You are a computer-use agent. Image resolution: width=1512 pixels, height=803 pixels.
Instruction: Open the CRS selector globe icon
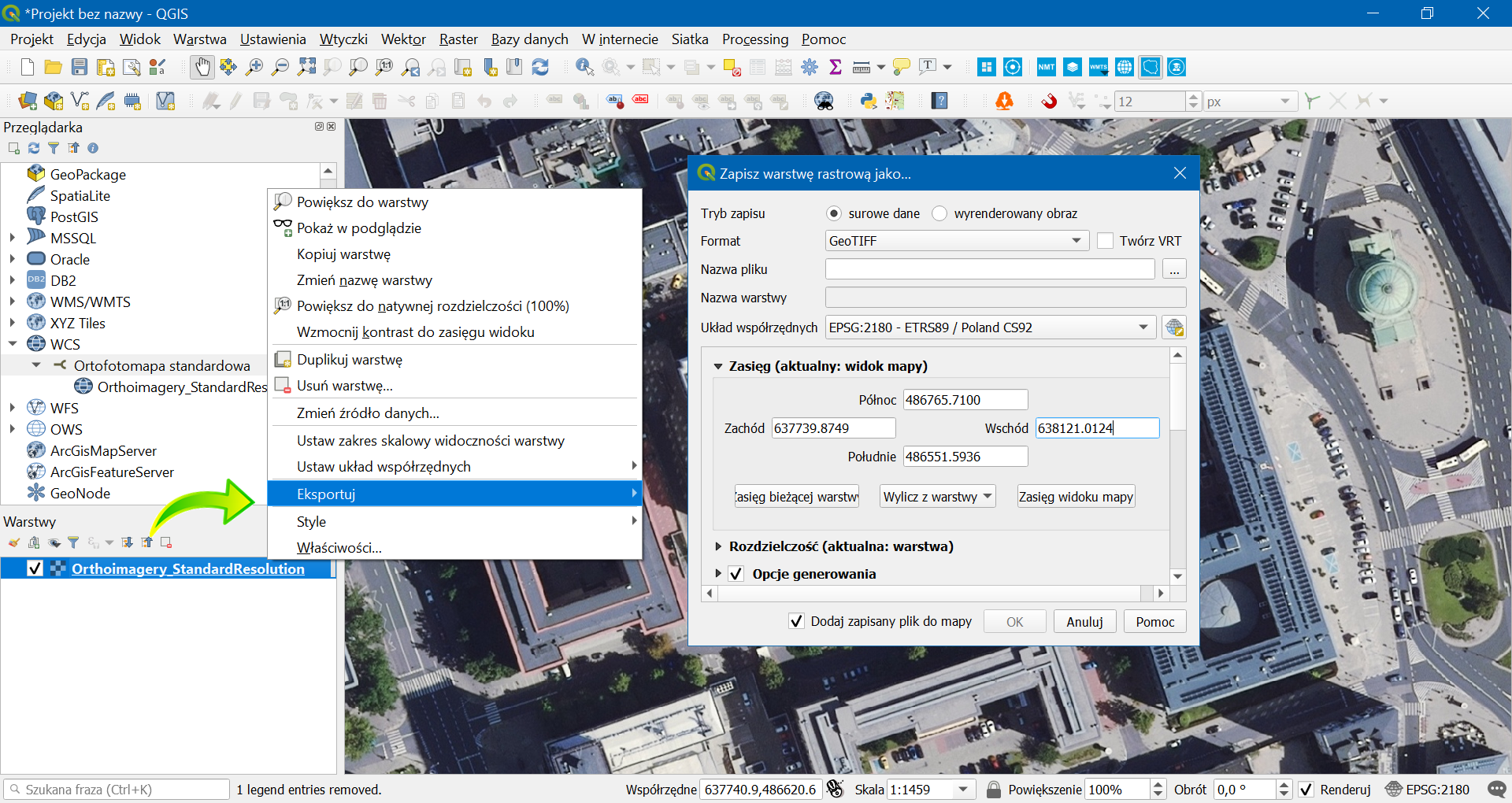[1174, 327]
